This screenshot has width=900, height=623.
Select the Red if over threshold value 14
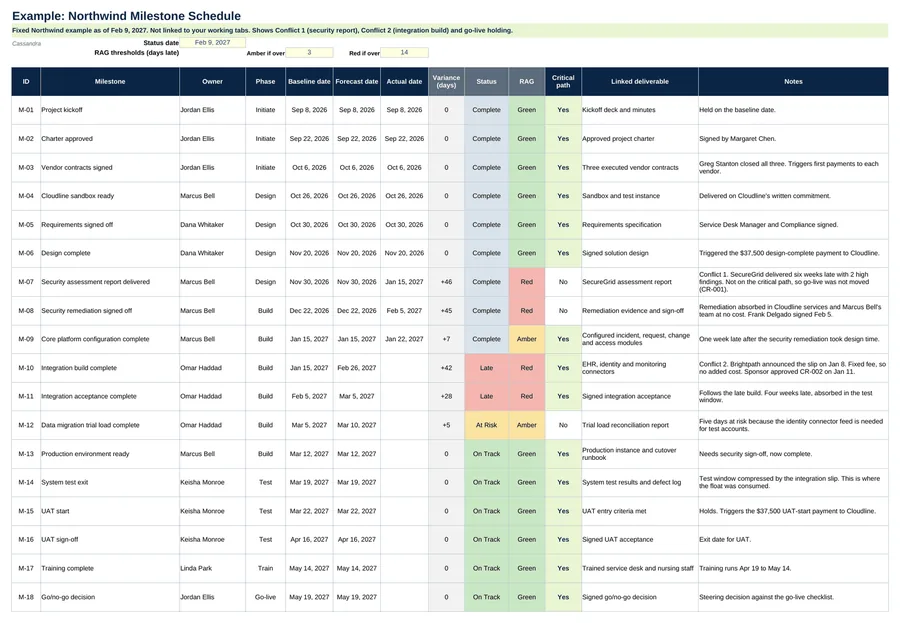[404, 52]
